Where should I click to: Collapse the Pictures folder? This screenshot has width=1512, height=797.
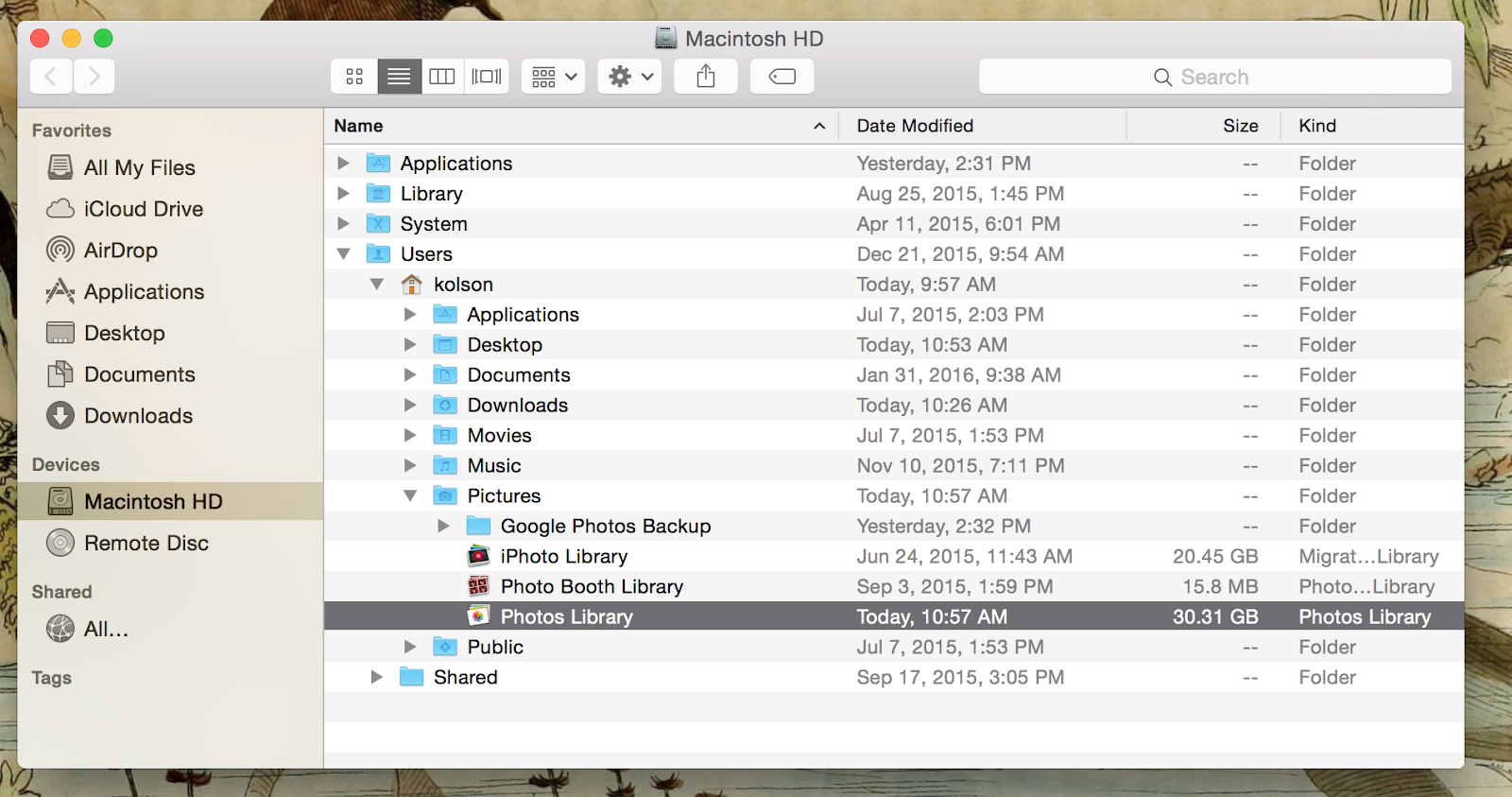pos(410,496)
